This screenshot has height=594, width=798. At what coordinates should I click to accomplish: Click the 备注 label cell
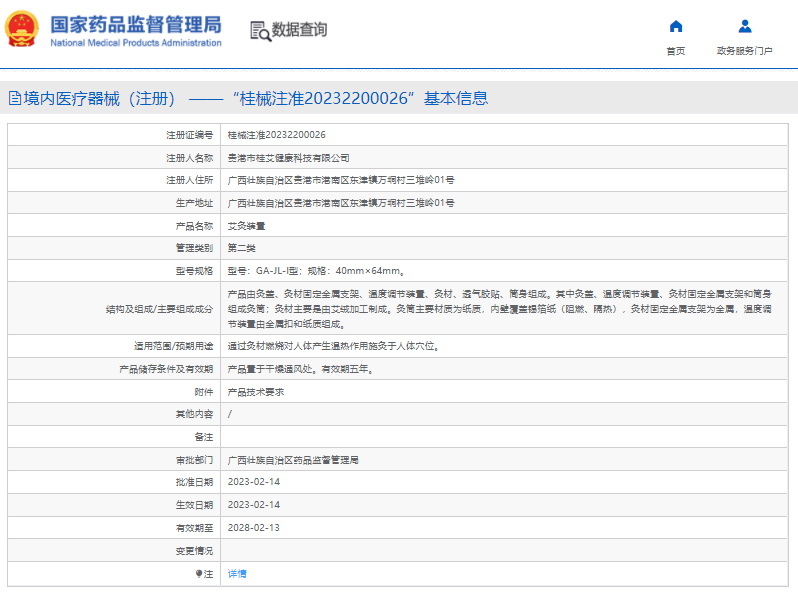(114, 437)
